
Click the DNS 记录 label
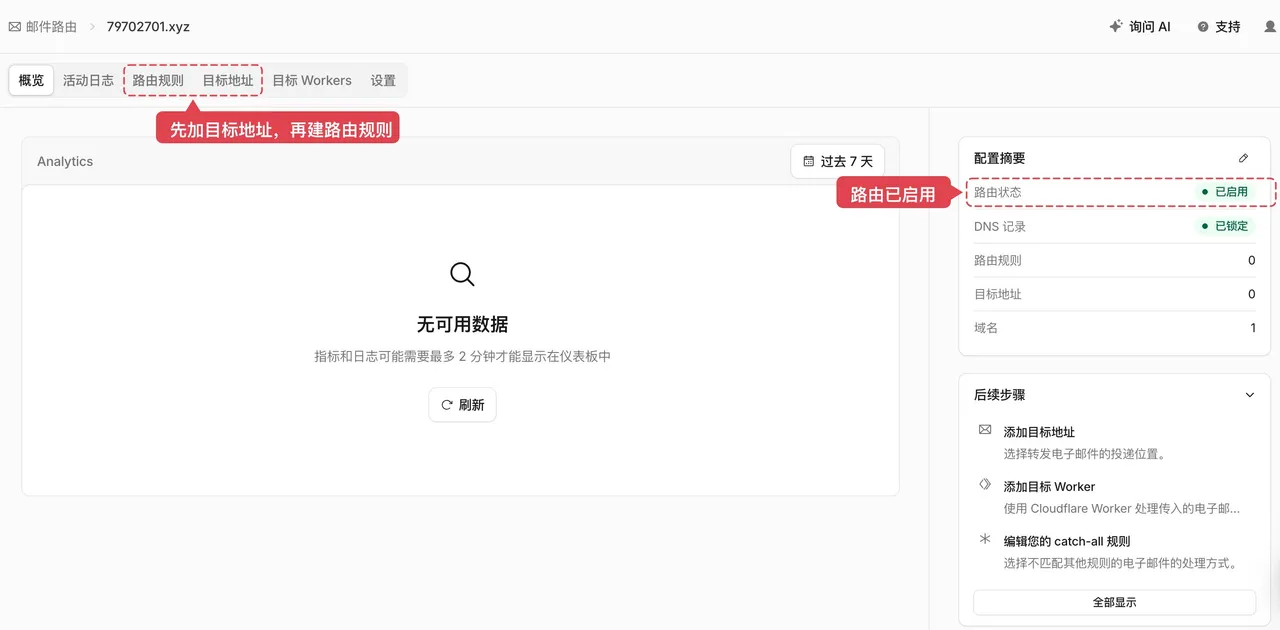coord(1000,226)
